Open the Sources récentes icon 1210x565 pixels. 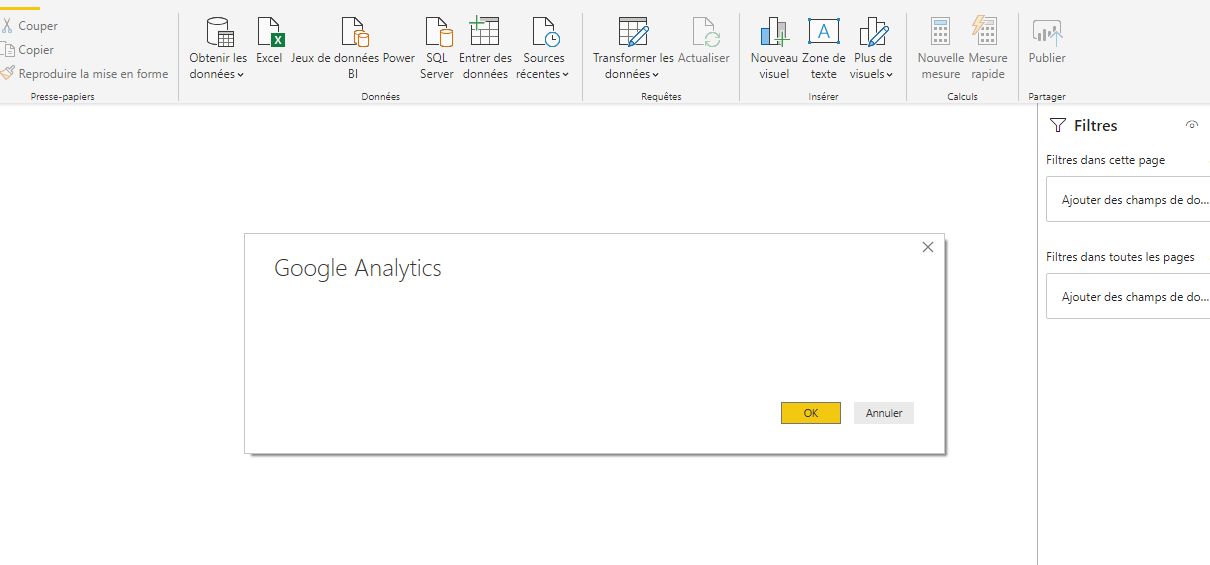click(x=546, y=32)
